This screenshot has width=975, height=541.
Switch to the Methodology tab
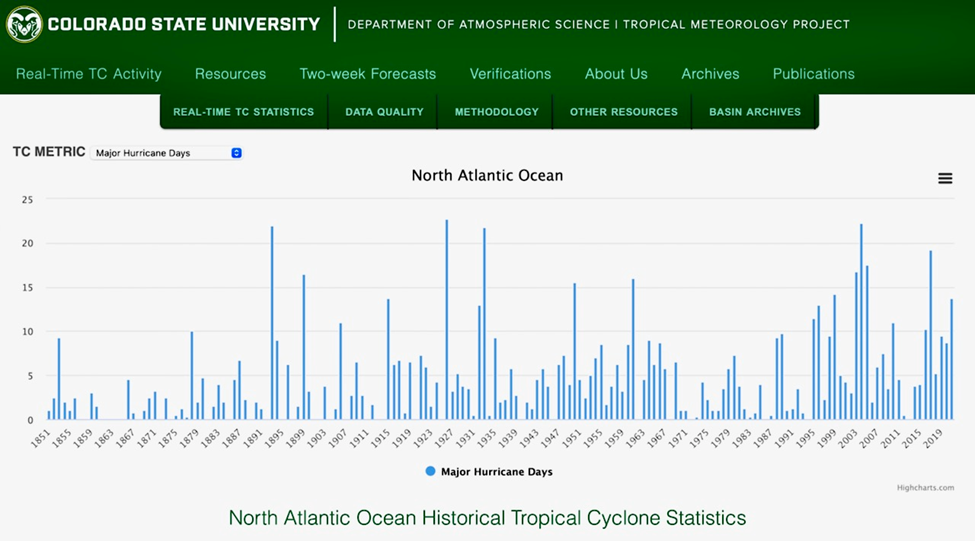click(x=496, y=112)
